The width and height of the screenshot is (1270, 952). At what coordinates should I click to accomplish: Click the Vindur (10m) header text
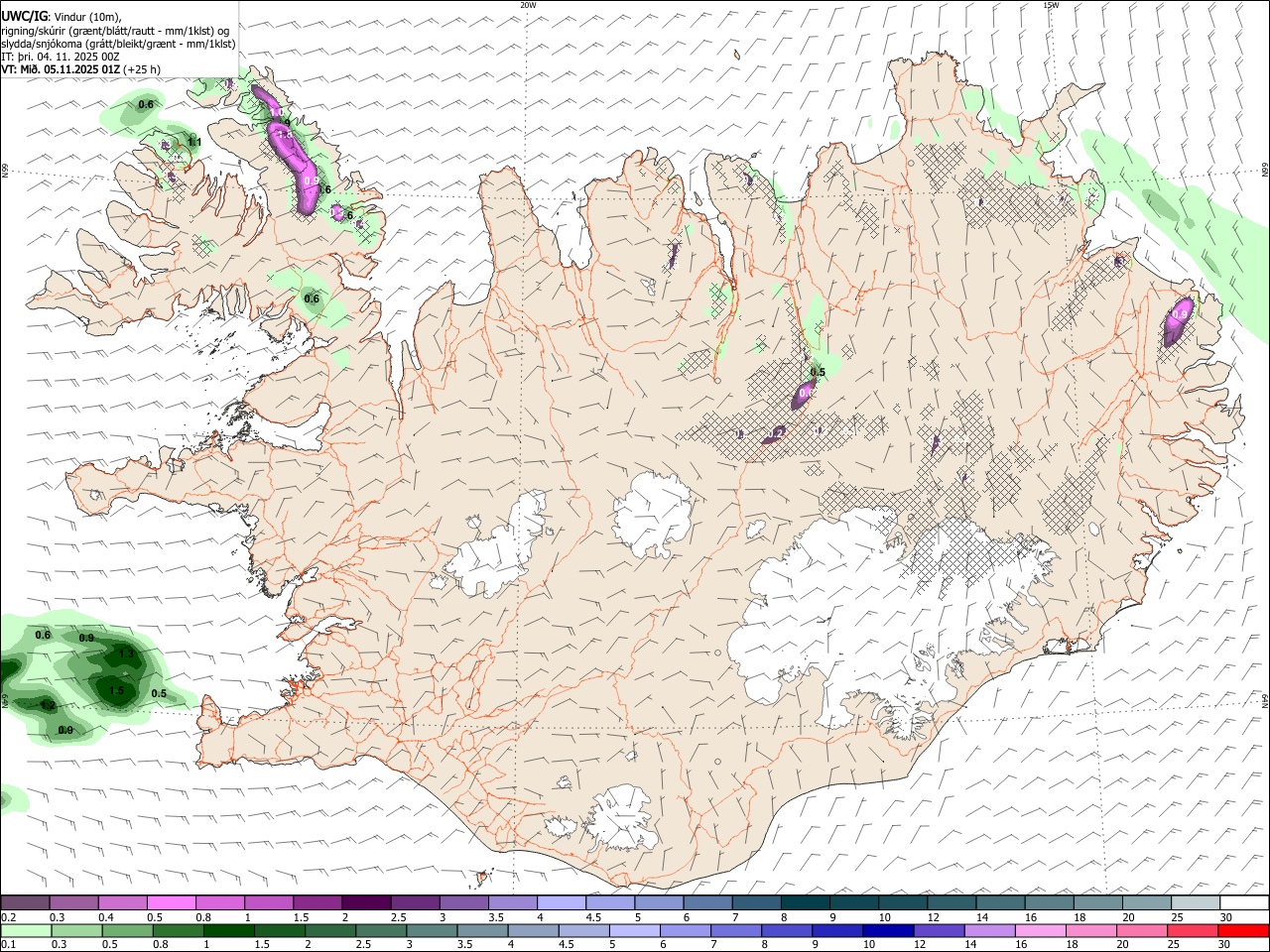(87, 17)
